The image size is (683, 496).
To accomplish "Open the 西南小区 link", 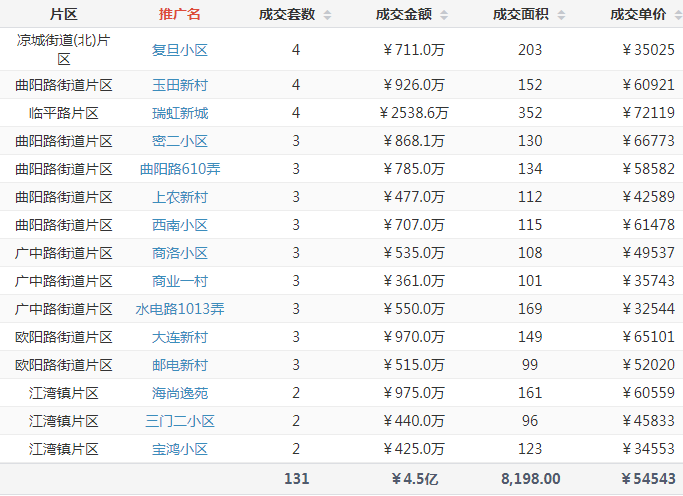I will coord(180,225).
